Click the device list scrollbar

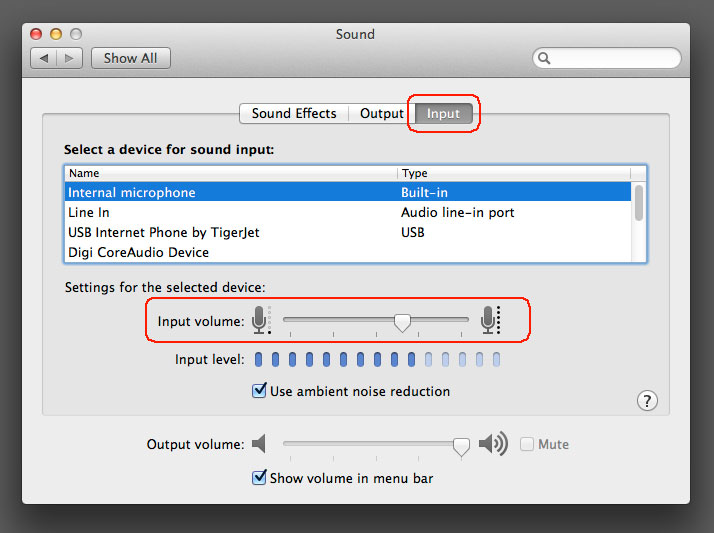tap(639, 203)
